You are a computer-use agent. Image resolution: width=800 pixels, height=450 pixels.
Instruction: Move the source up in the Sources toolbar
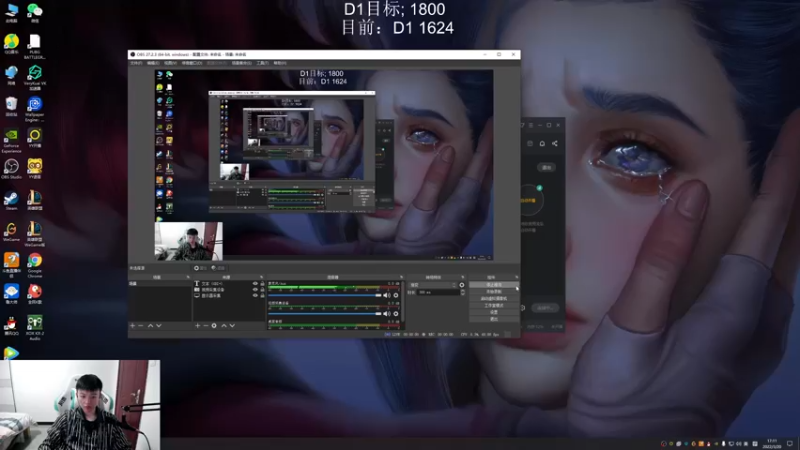point(223,326)
